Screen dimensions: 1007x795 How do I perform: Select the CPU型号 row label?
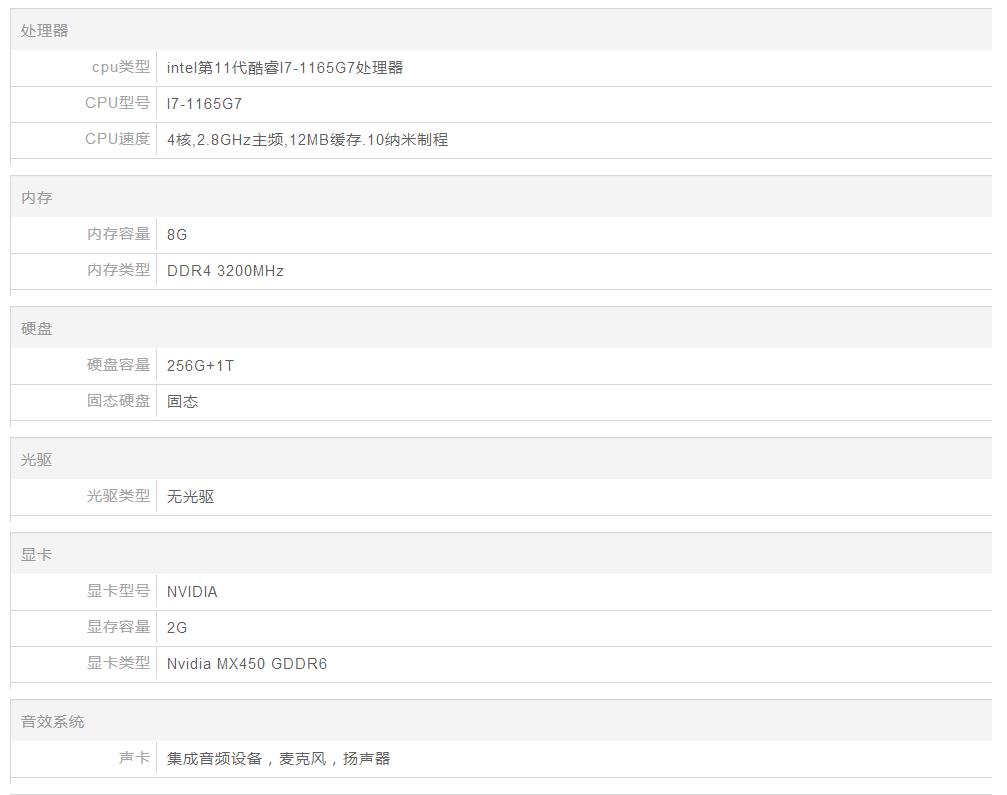(117, 104)
